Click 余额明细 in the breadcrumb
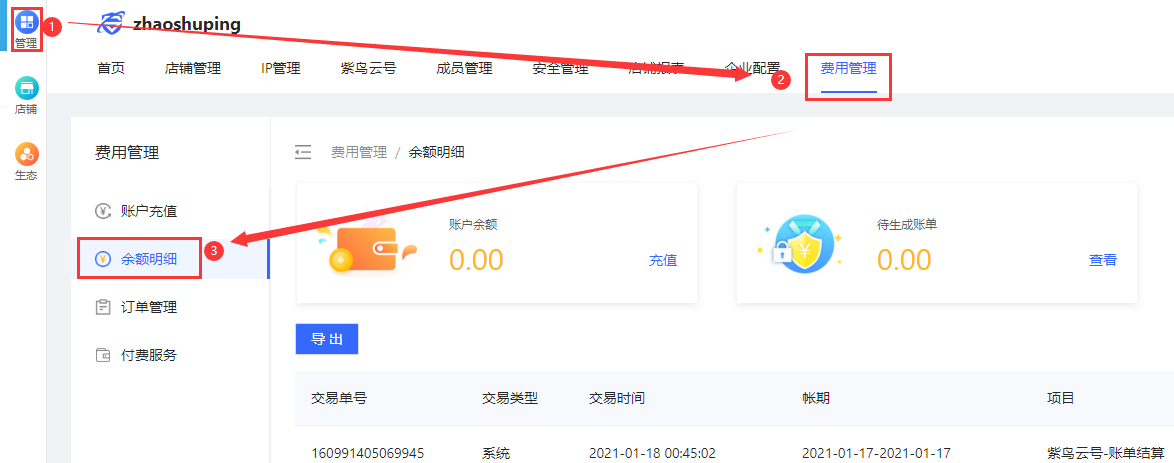The height and width of the screenshot is (463, 1174). (x=437, y=153)
